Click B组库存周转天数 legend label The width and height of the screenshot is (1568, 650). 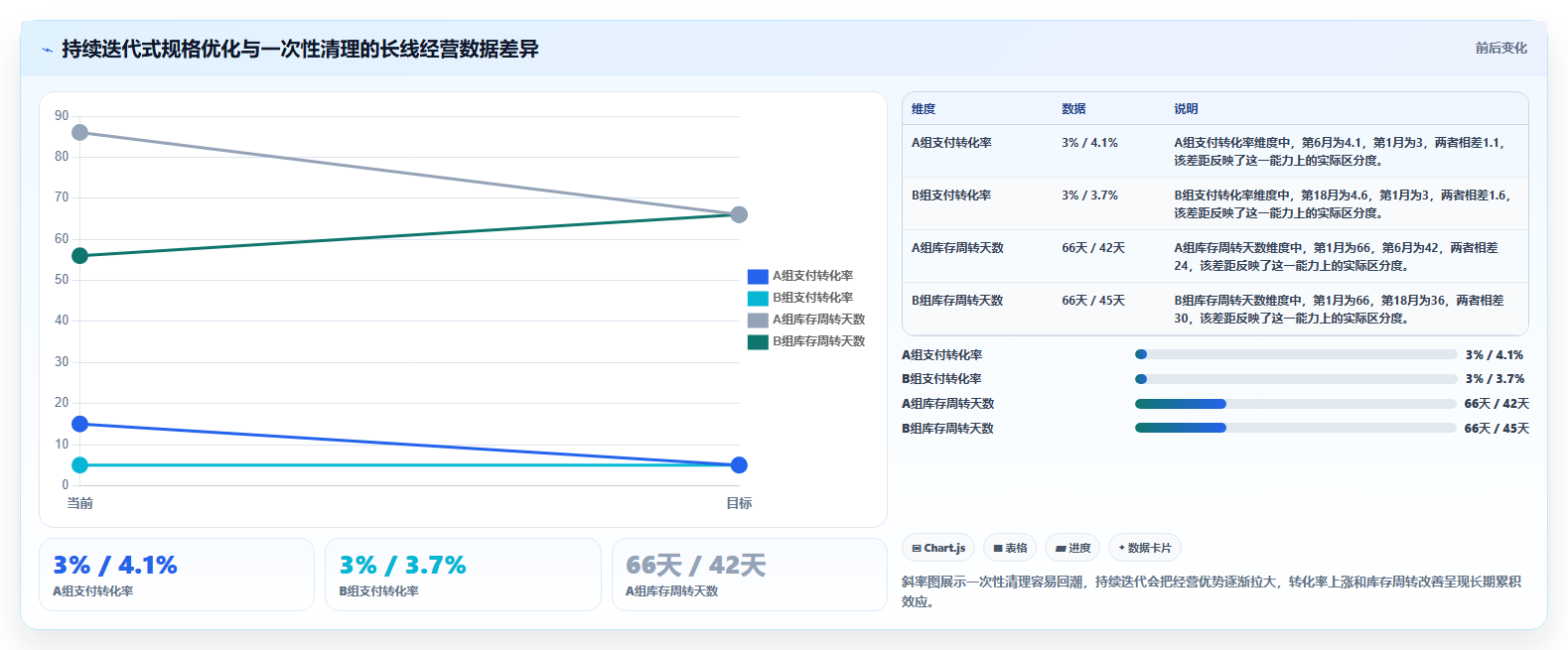pos(819,341)
